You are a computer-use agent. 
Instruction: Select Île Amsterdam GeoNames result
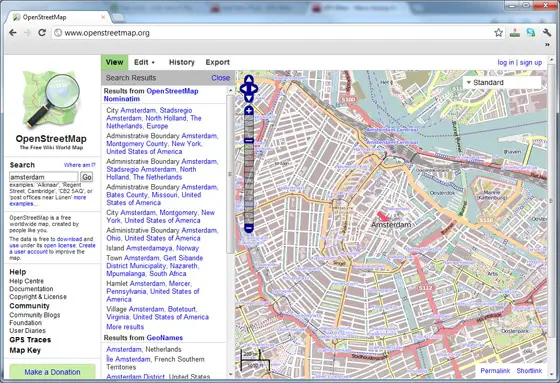155,363
